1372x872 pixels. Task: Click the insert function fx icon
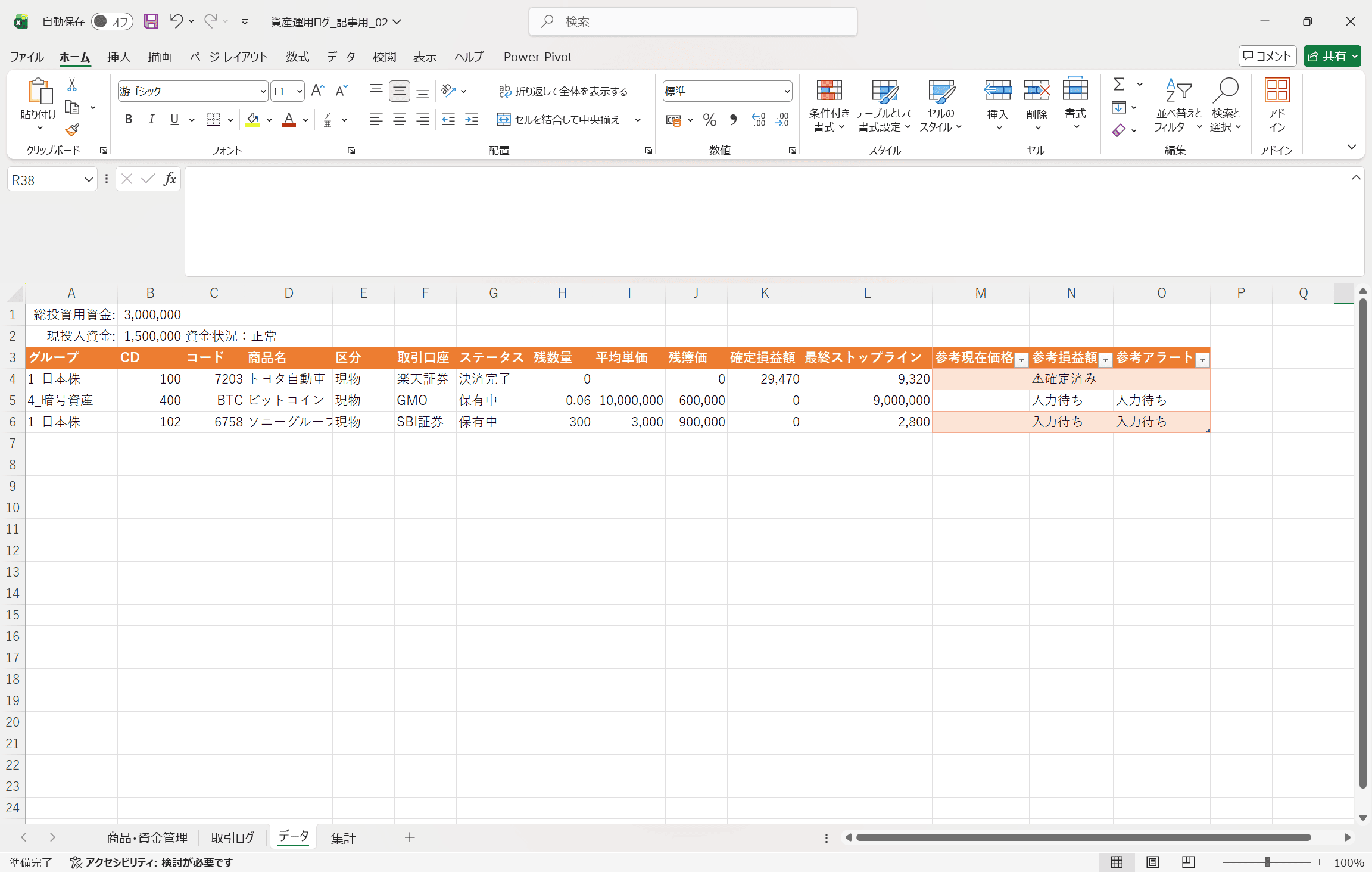click(170, 179)
